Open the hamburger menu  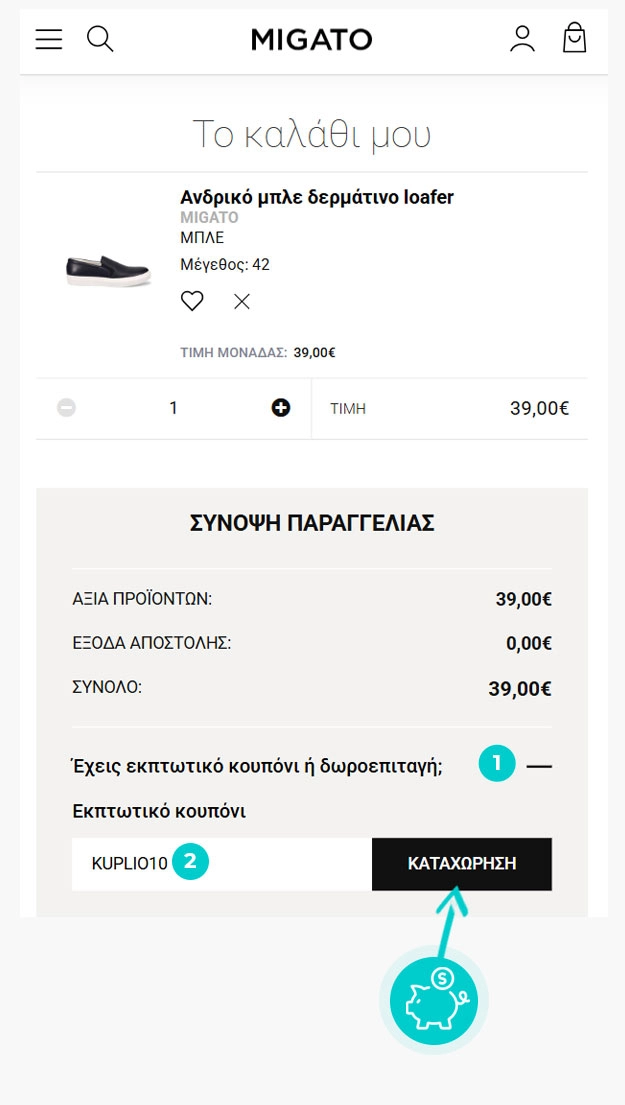click(x=49, y=39)
